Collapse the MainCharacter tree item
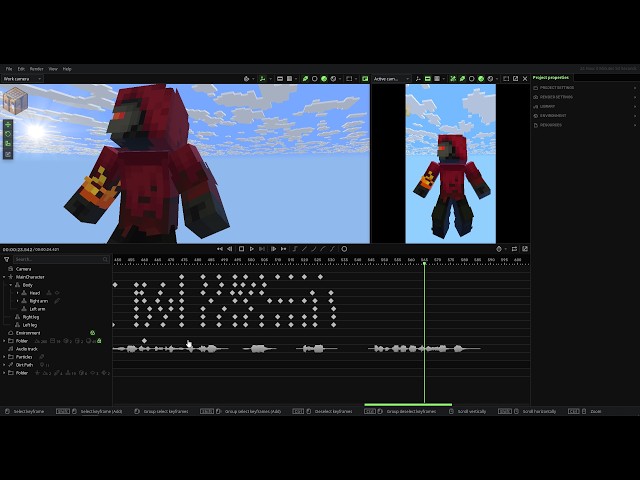 tap(4, 277)
